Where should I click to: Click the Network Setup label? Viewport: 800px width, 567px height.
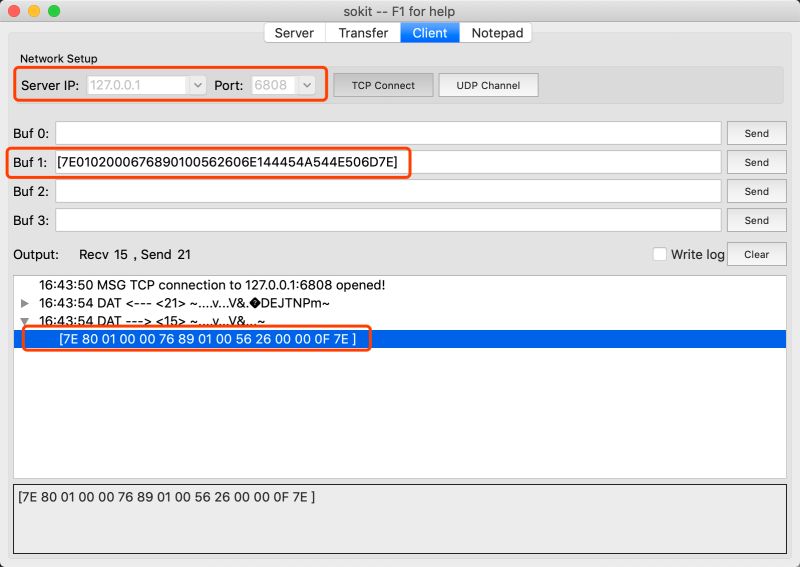pos(59,59)
